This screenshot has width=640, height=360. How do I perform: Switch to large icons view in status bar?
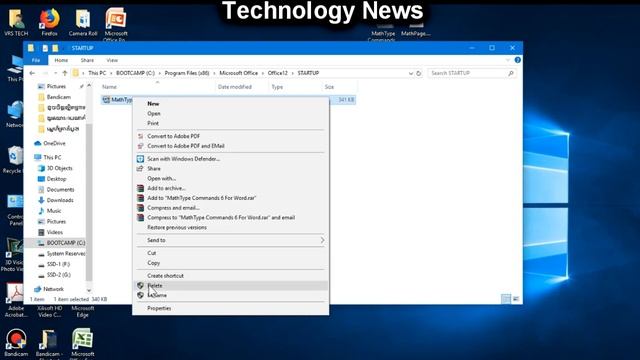(516, 299)
